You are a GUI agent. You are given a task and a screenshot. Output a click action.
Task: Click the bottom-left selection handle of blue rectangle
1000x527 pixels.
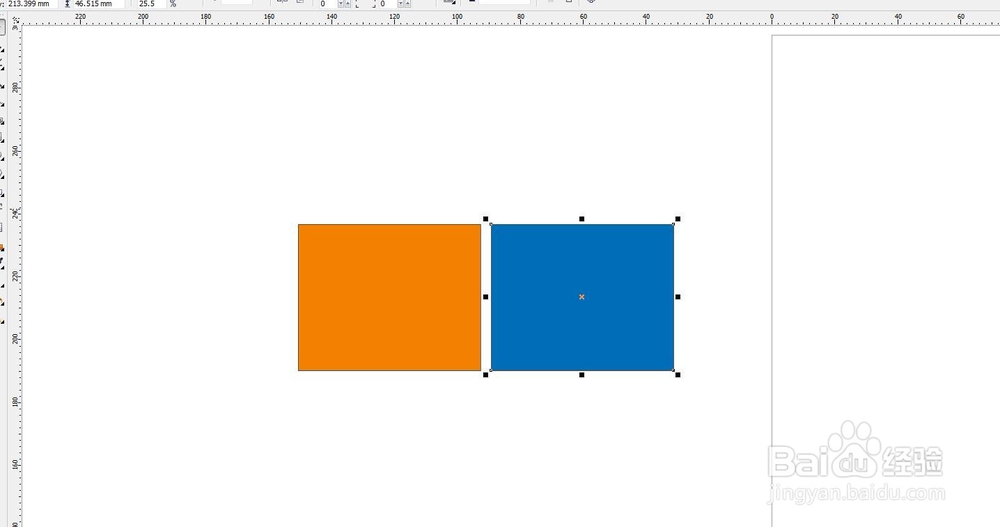pyautogui.click(x=486, y=375)
